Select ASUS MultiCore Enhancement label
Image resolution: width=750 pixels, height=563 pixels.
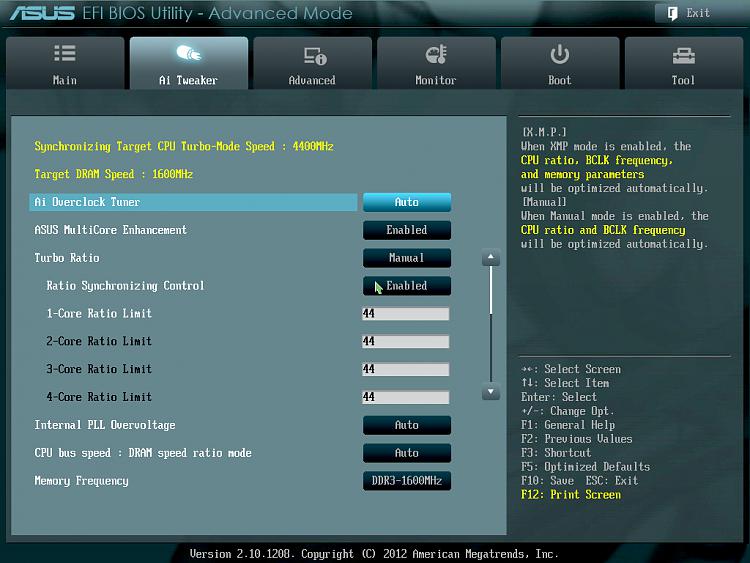coord(110,230)
